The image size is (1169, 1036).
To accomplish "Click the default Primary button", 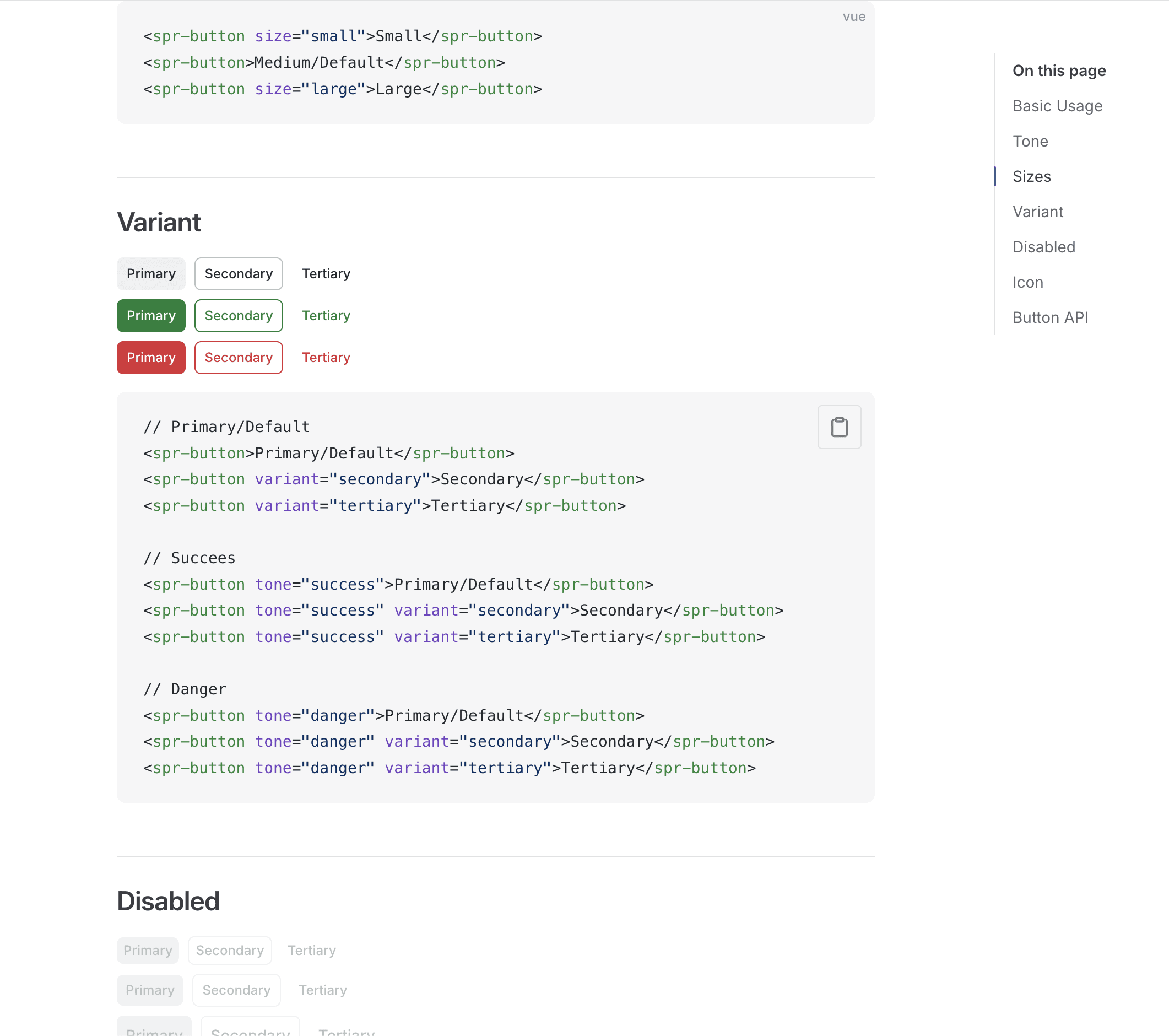I will tap(151, 273).
